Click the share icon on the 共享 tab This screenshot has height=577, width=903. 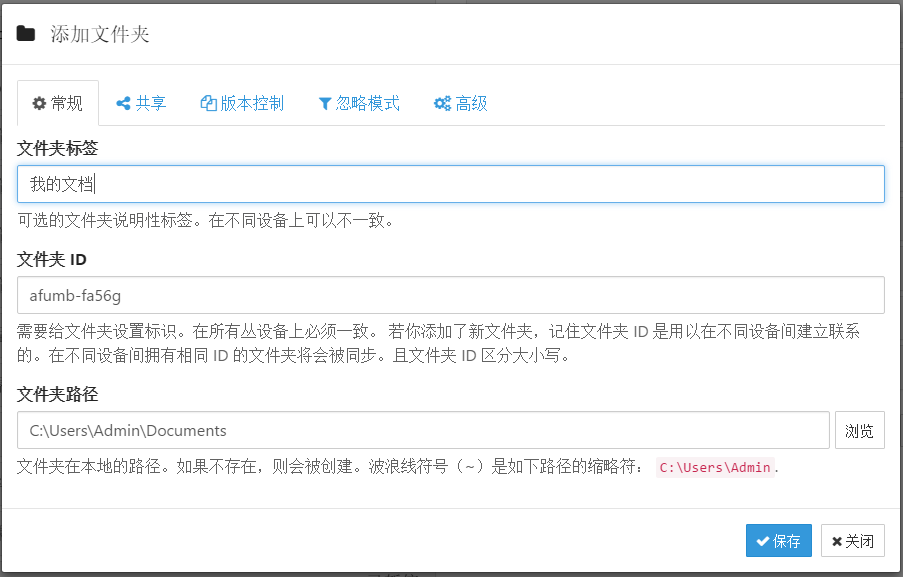click(x=124, y=104)
